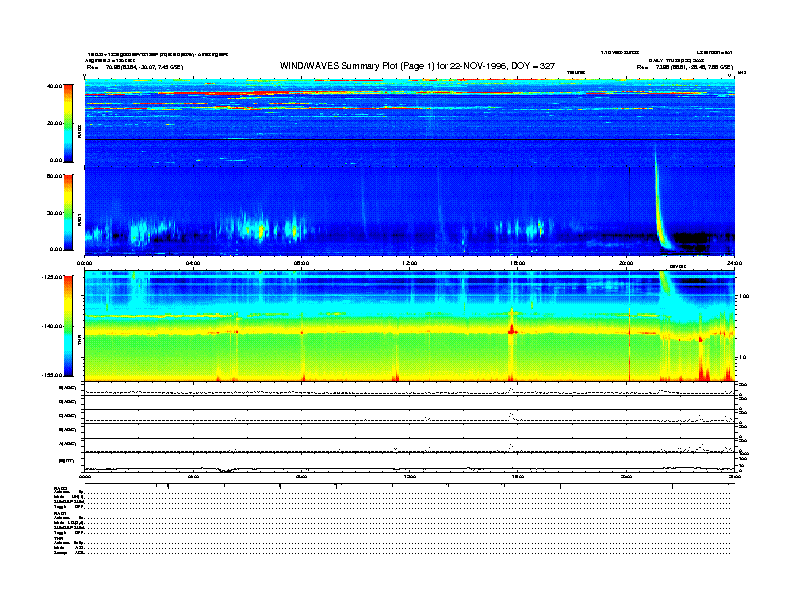Select the RAD1 color scale bar
The height and width of the screenshot is (612, 792).
point(68,212)
